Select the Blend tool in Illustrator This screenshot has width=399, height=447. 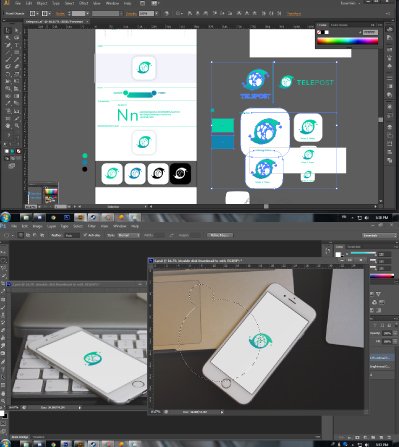(x=16, y=103)
